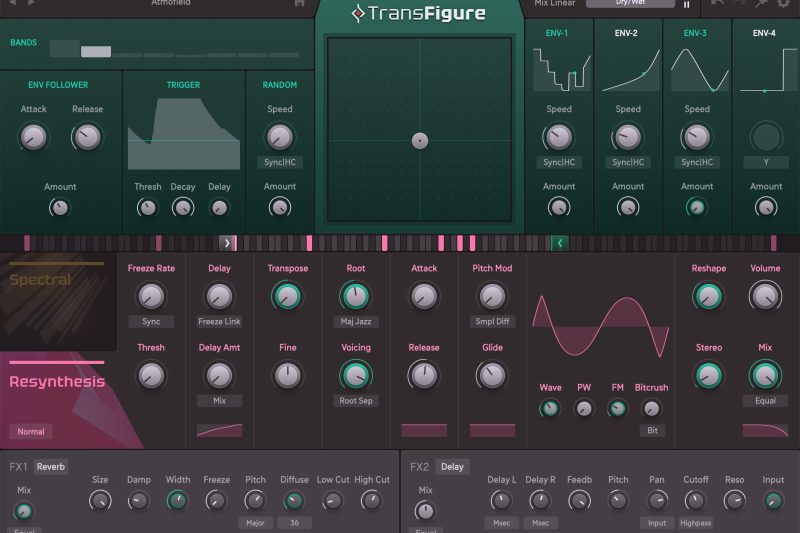800x533 pixels.
Task: Open the Root Sep voicing dropdown
Action: (x=356, y=401)
